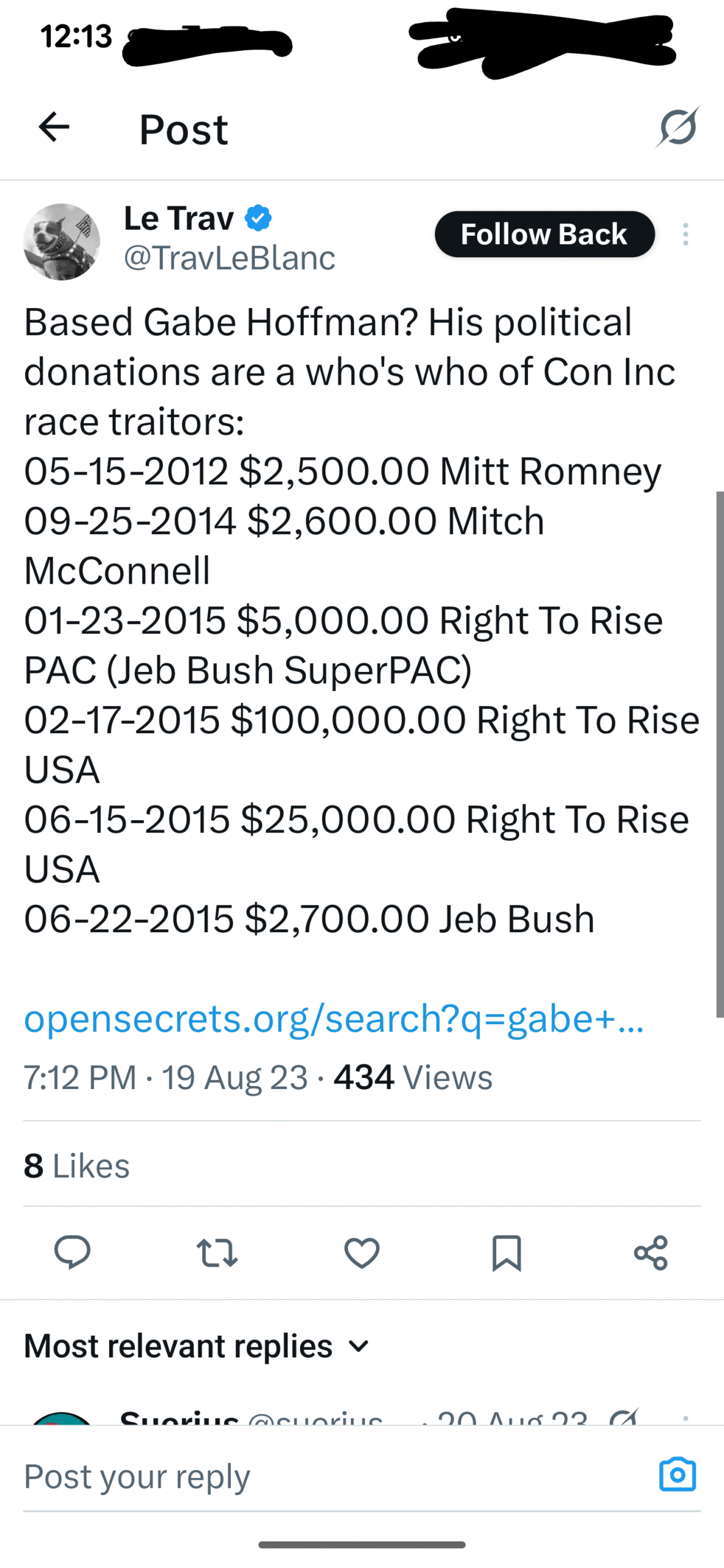Open the reply comment bubble icon

pos(72,1252)
